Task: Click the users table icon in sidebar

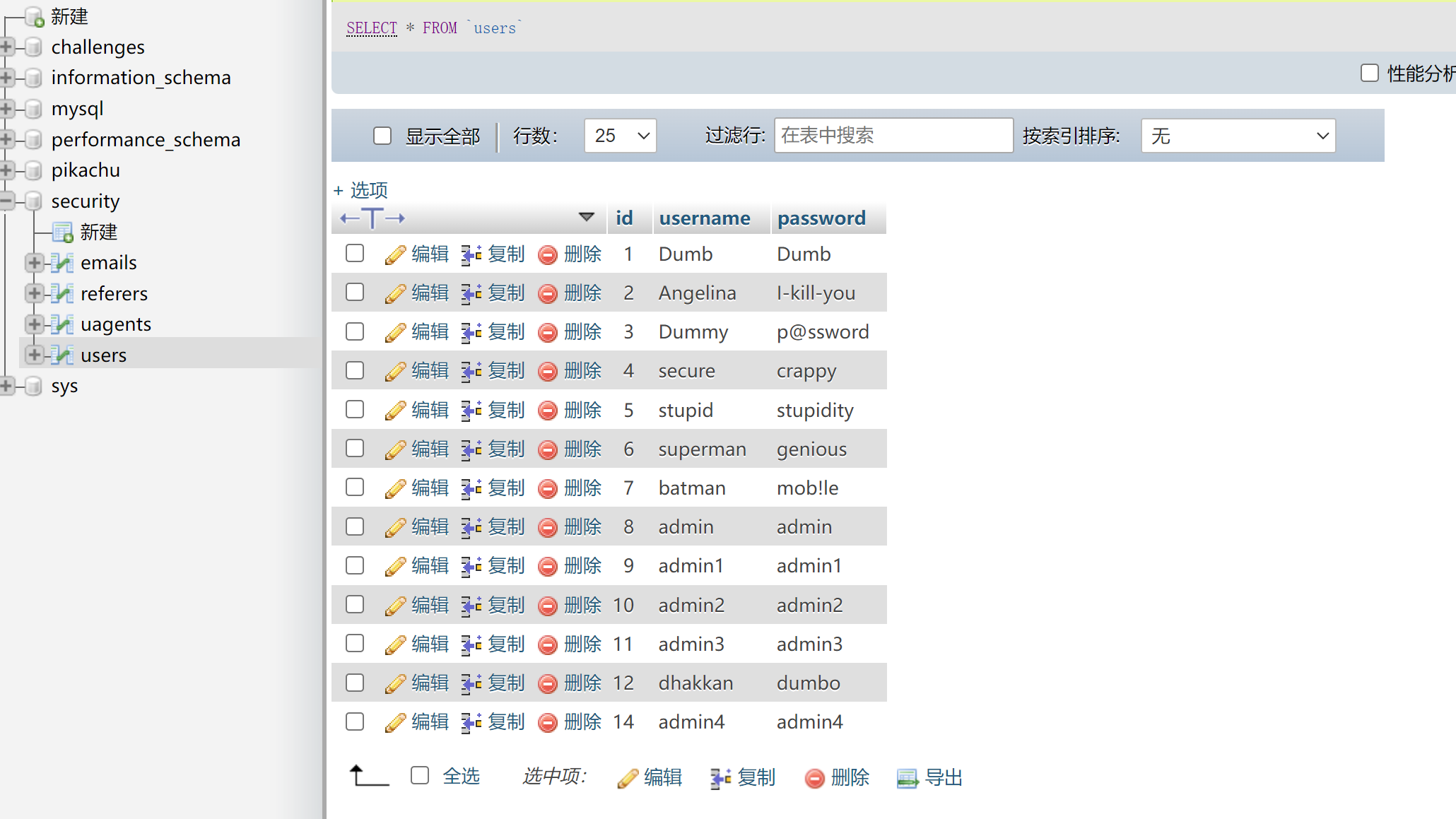Action: tap(62, 355)
